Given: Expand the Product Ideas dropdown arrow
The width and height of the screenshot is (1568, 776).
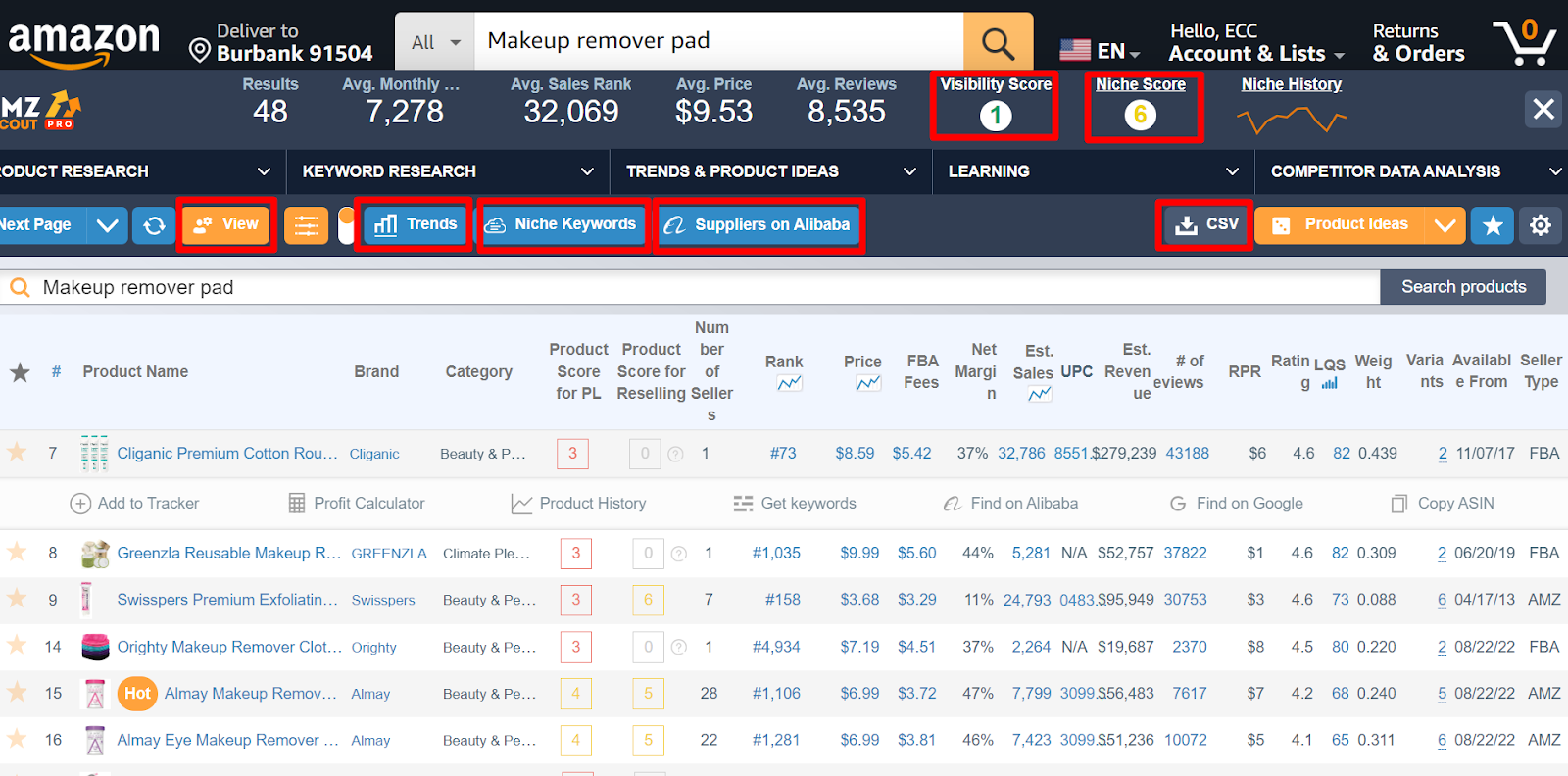Looking at the screenshot, I should (1445, 225).
